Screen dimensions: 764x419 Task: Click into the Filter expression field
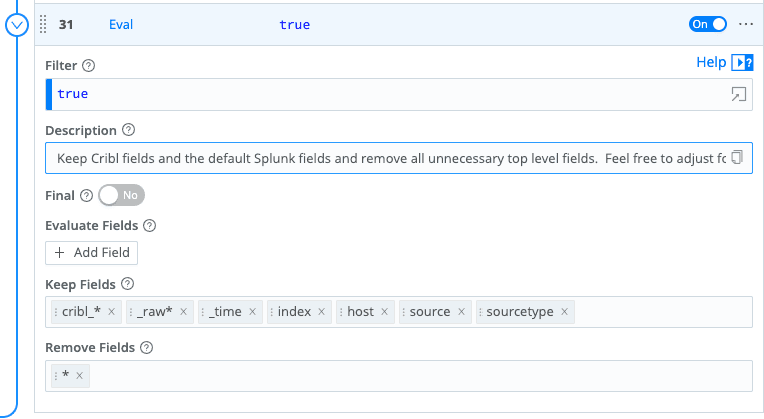coord(380,94)
